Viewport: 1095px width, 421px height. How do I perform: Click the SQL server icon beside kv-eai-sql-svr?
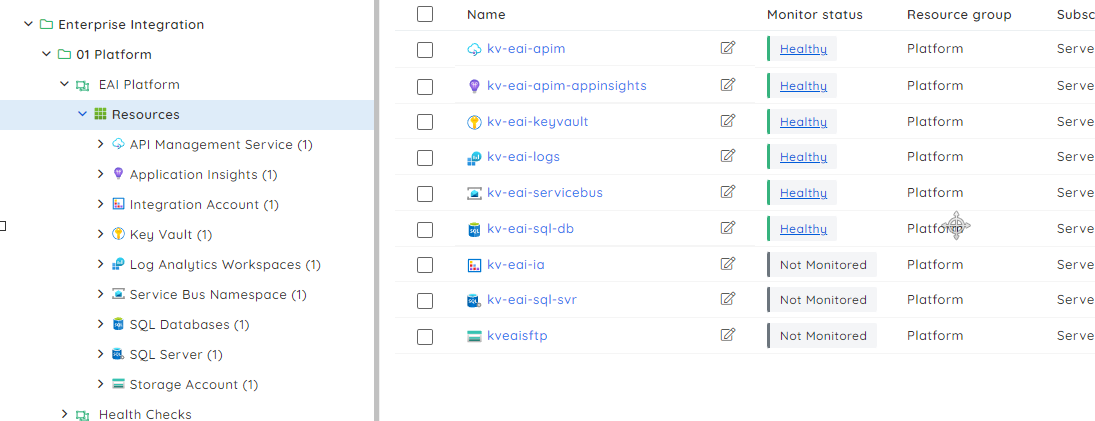(x=474, y=300)
